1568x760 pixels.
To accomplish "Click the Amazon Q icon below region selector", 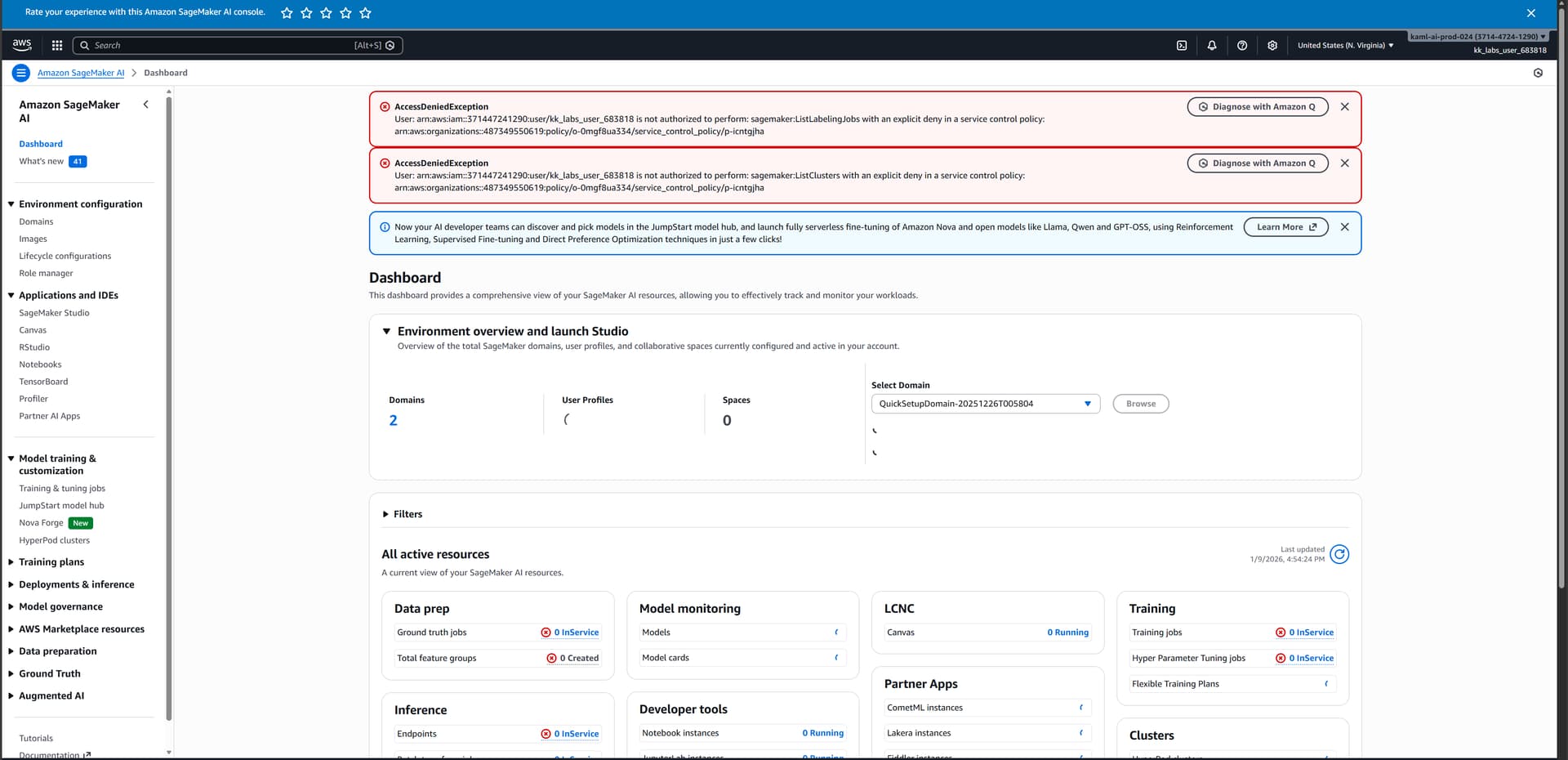I will pyautogui.click(x=1538, y=73).
